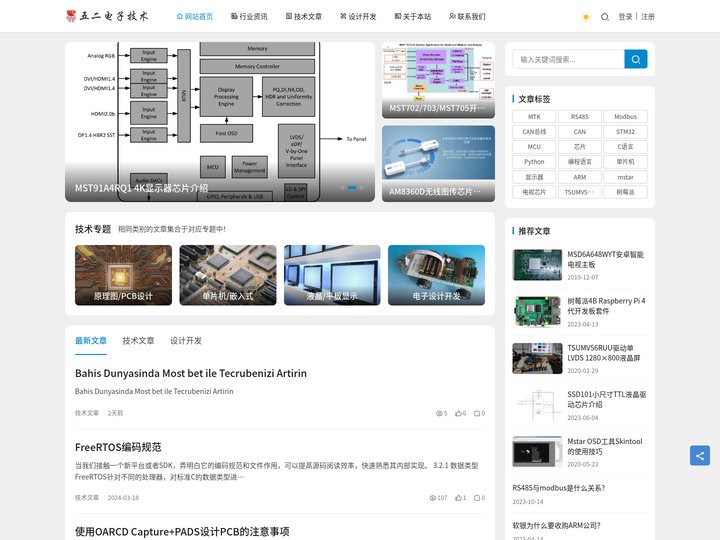720x540 pixels.
Task: Click the TSUMV5… tag
Action: pos(579,192)
